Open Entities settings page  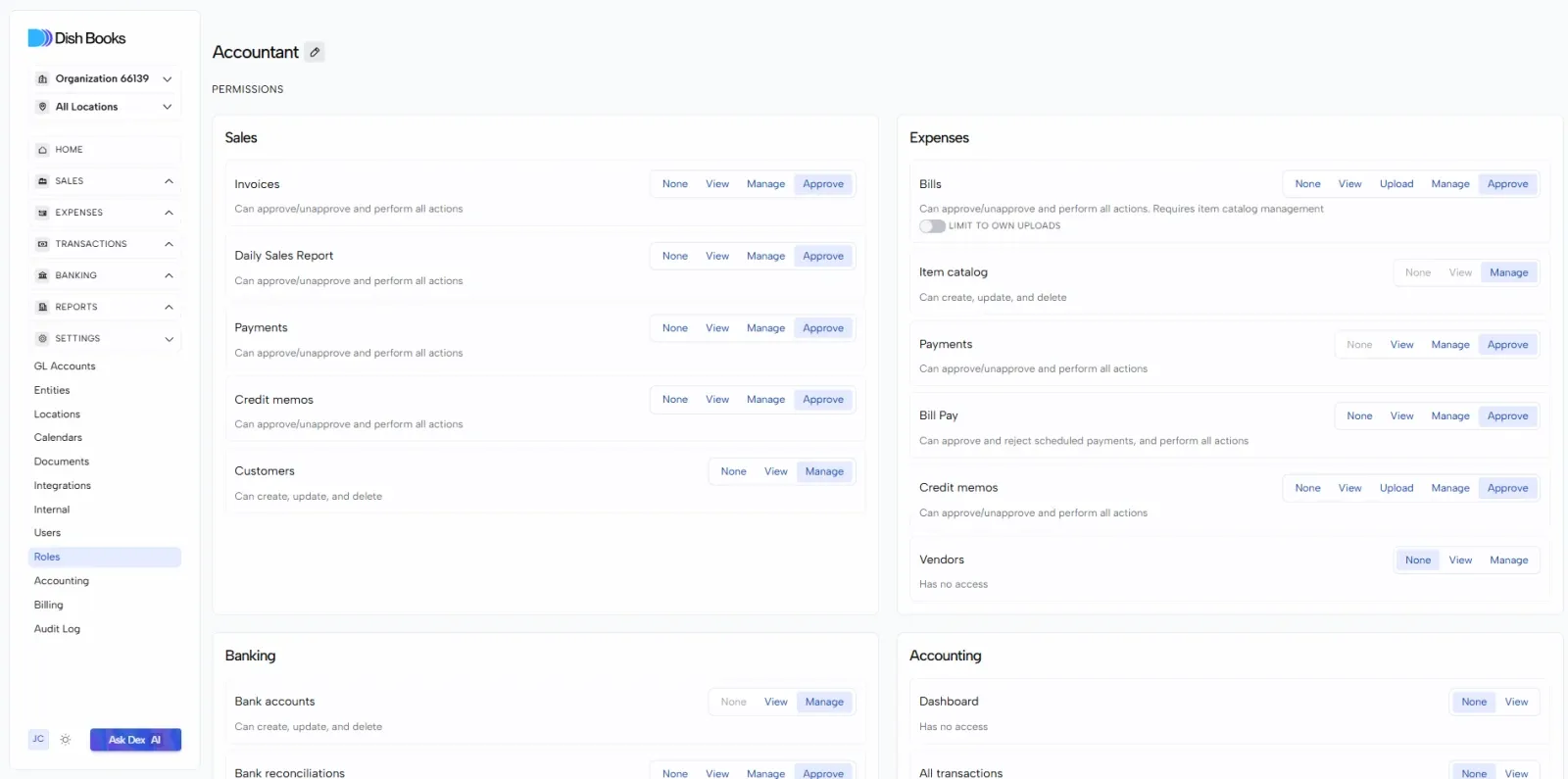click(x=52, y=390)
